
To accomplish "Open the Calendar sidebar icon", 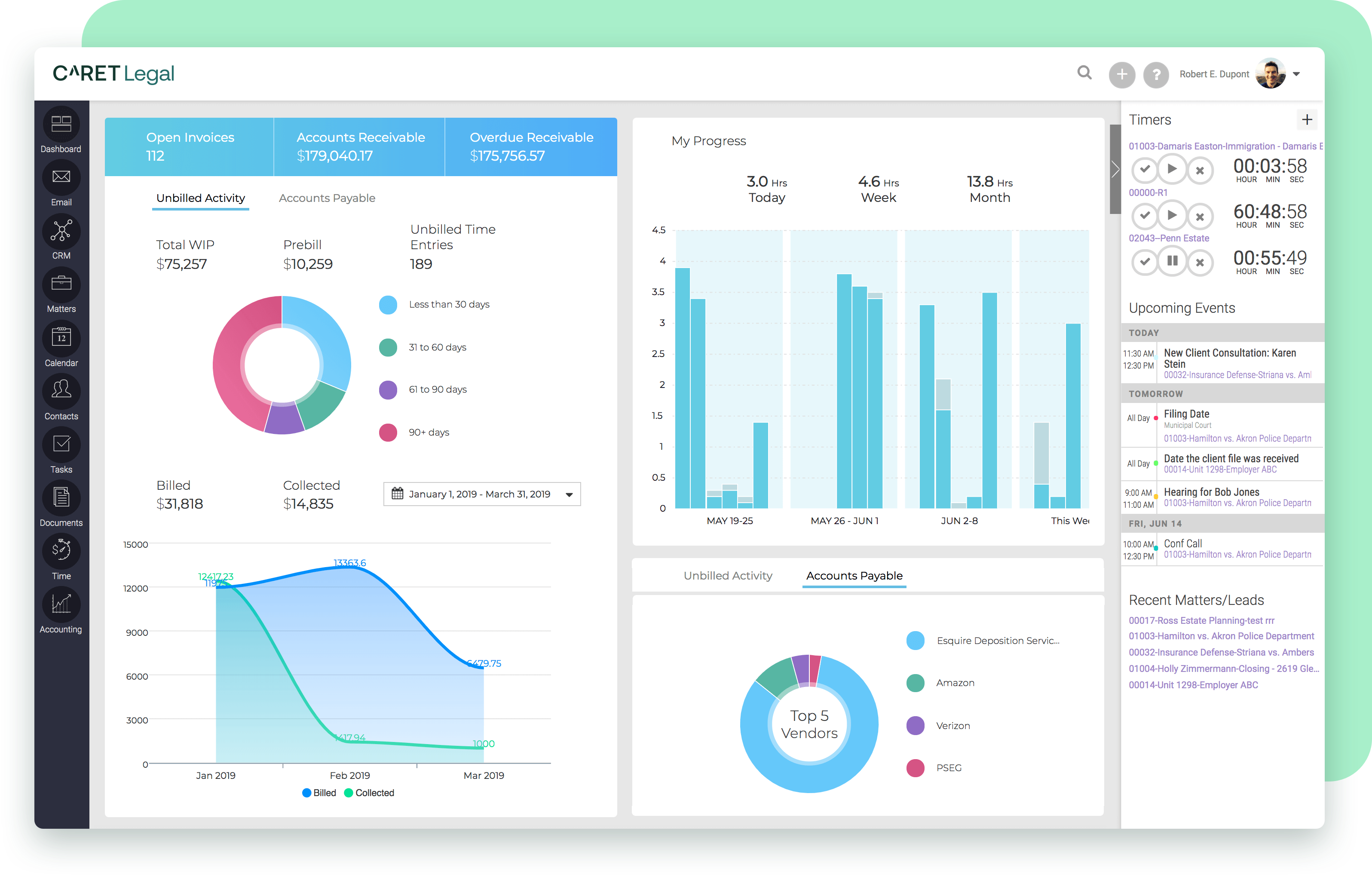I will pos(61,338).
